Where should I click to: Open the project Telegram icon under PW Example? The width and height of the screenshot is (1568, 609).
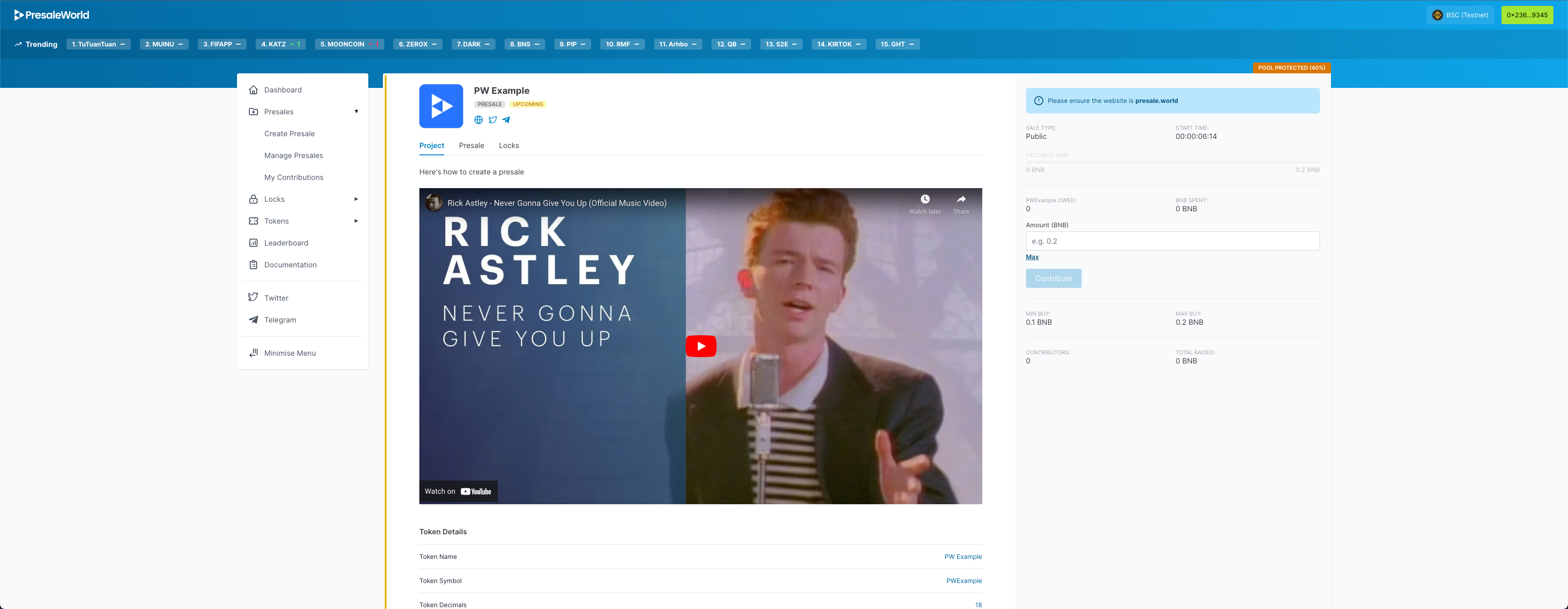(506, 120)
